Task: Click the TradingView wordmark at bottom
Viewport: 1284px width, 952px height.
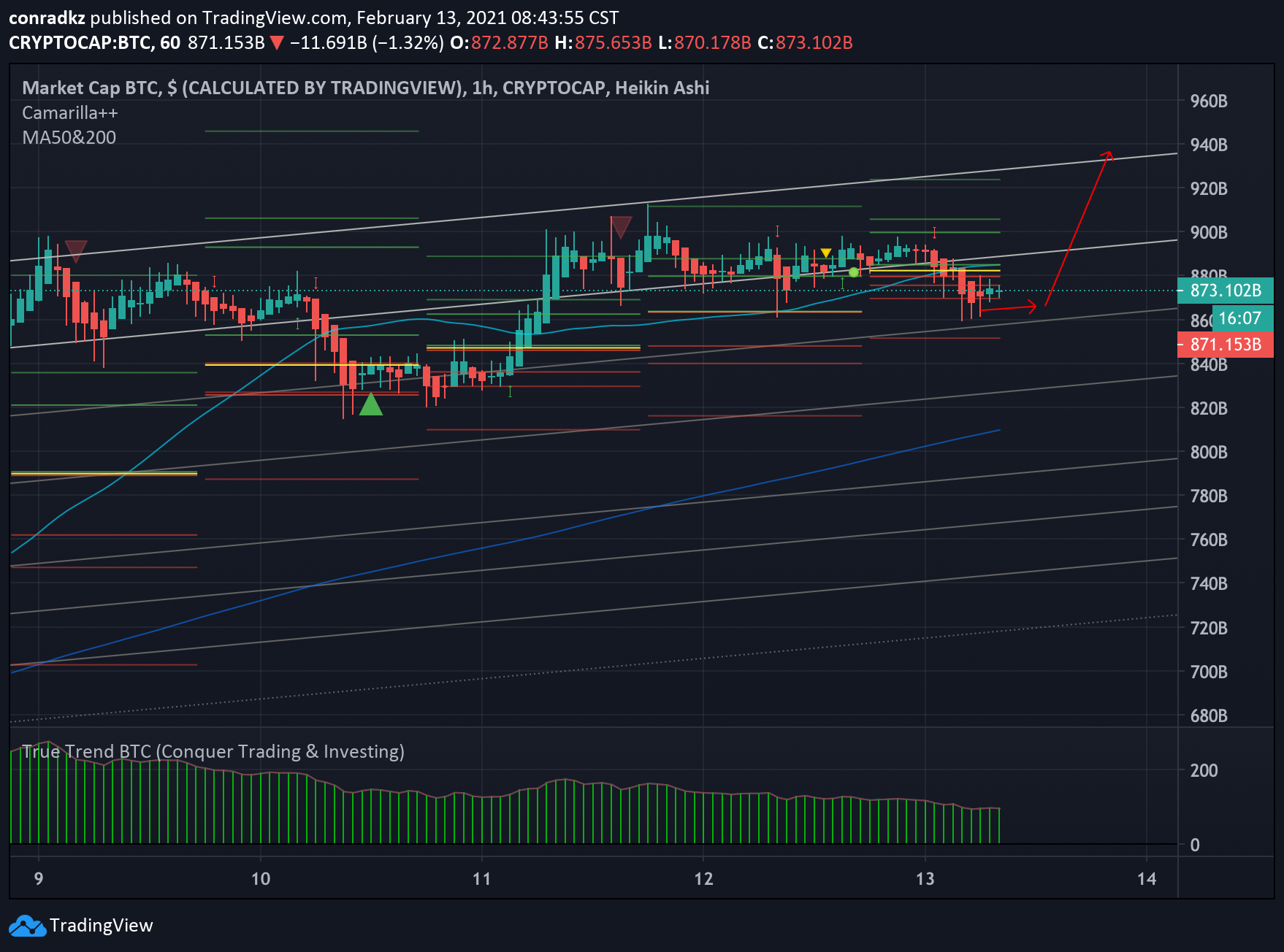Action: (x=102, y=926)
